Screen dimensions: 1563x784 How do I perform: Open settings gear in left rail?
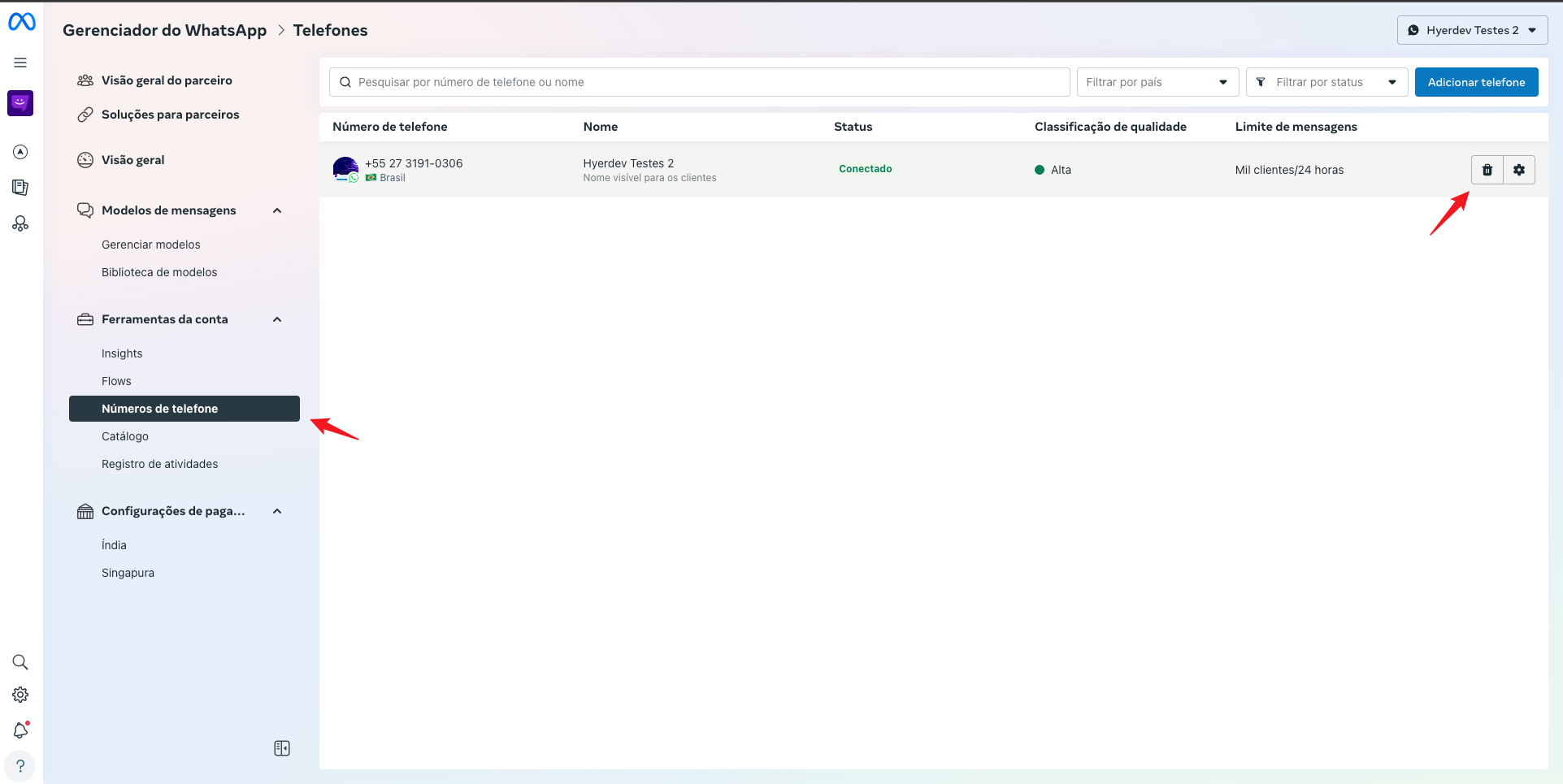tap(20, 695)
